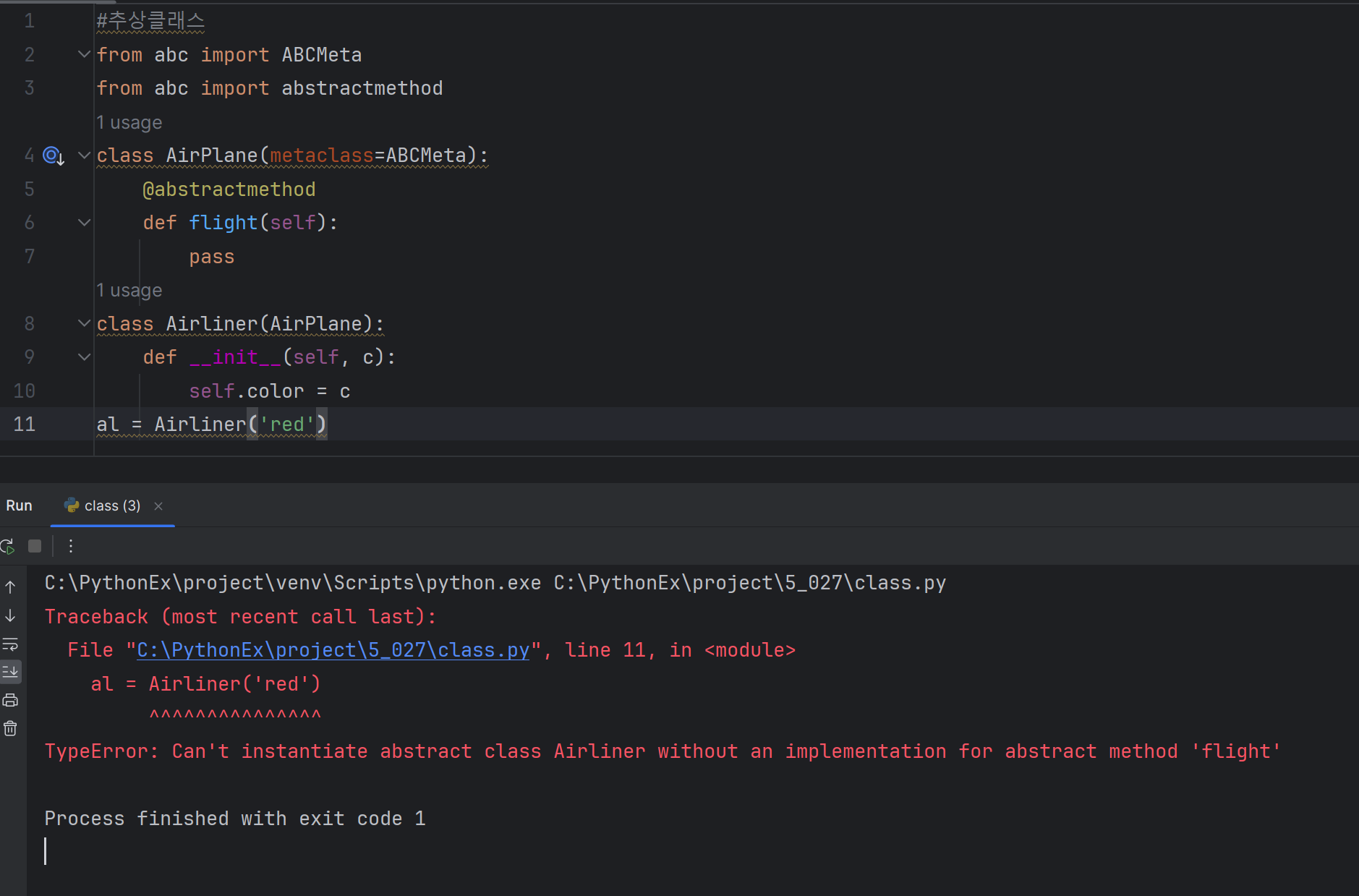Click the 1 usage hint above Airliner
The image size is (1359, 896).
(129, 290)
